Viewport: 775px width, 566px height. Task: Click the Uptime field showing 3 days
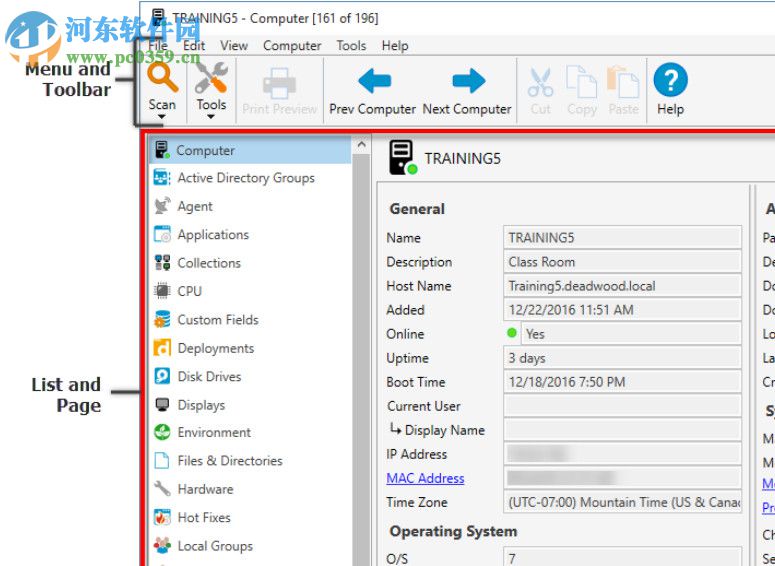pyautogui.click(x=622, y=357)
